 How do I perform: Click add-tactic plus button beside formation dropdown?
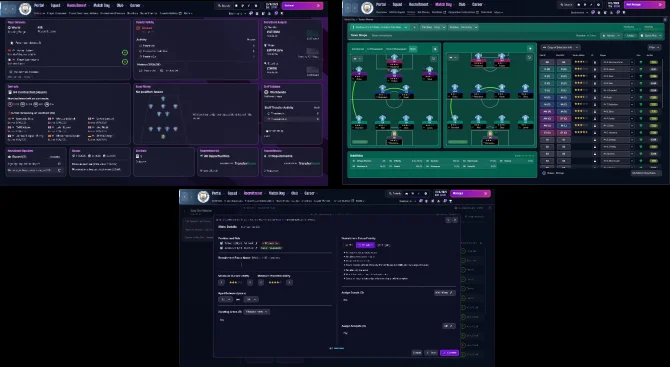414,27
